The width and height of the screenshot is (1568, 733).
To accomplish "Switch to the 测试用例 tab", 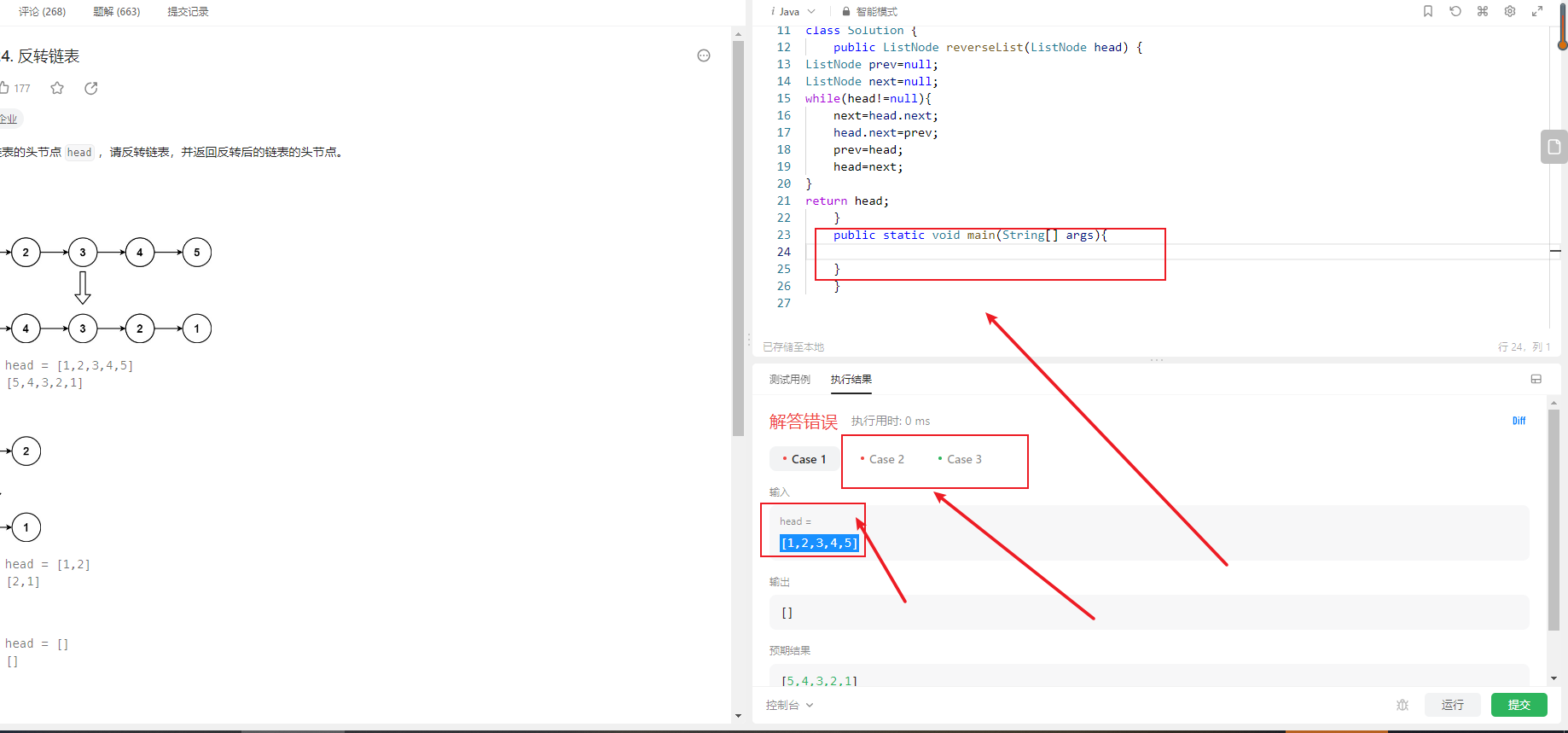I will 789,379.
